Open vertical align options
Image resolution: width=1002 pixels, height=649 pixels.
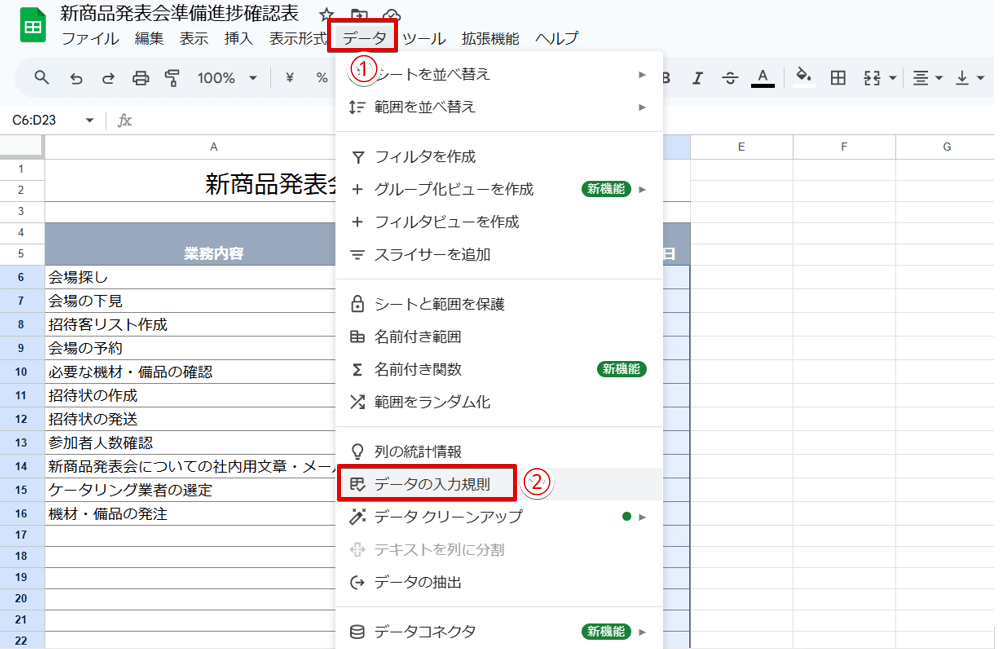click(x=969, y=78)
